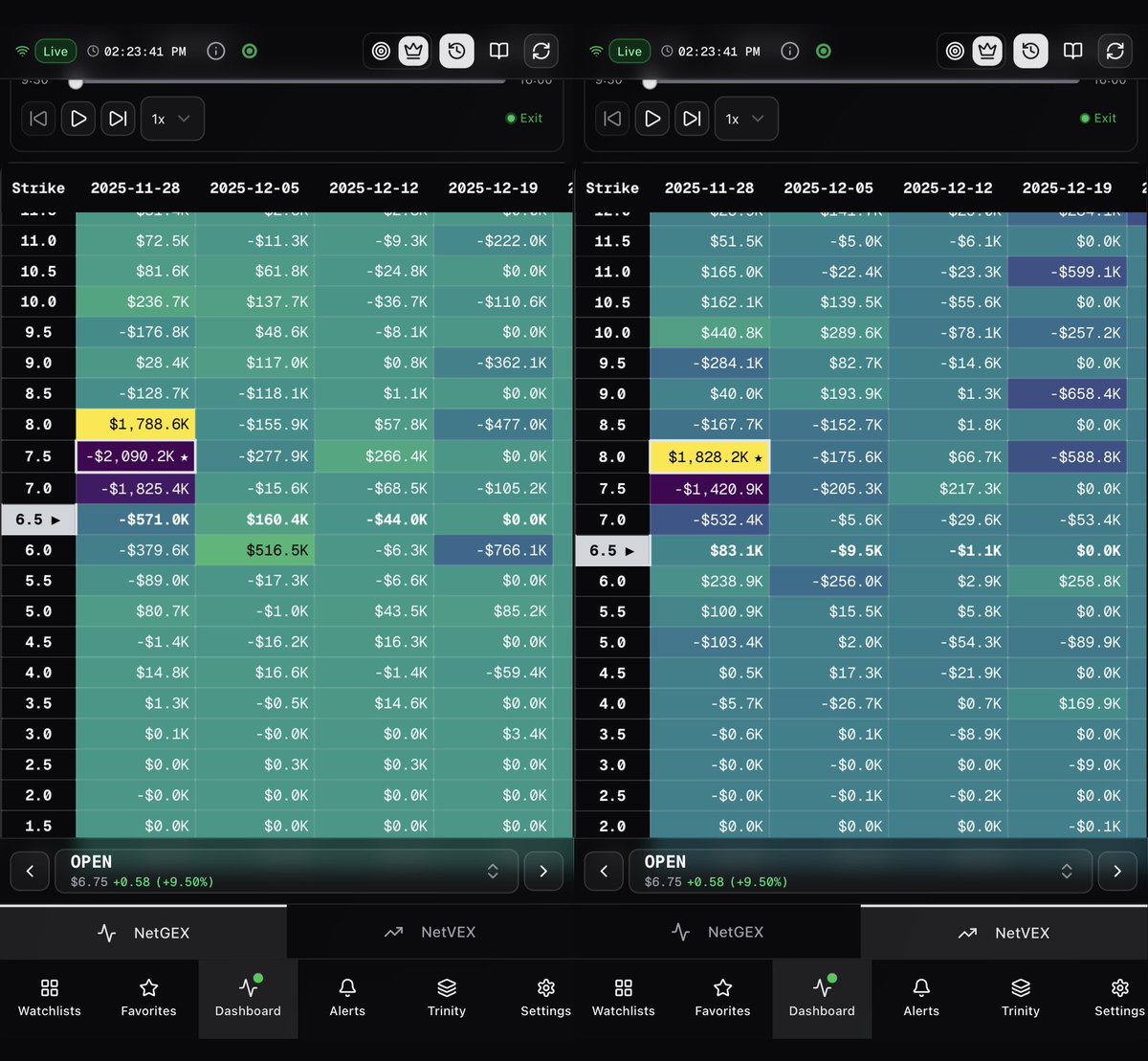Open the info circle next to the clock
The image size is (1148, 1061).
(215, 51)
